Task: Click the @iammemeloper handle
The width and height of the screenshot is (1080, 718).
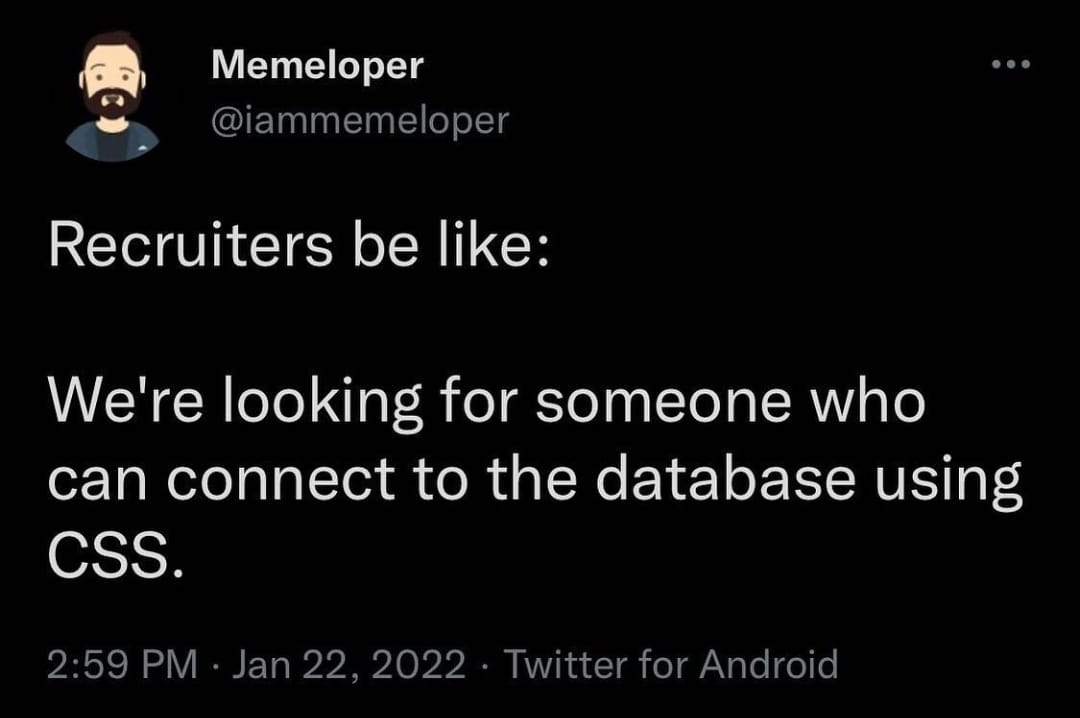Action: 360,121
